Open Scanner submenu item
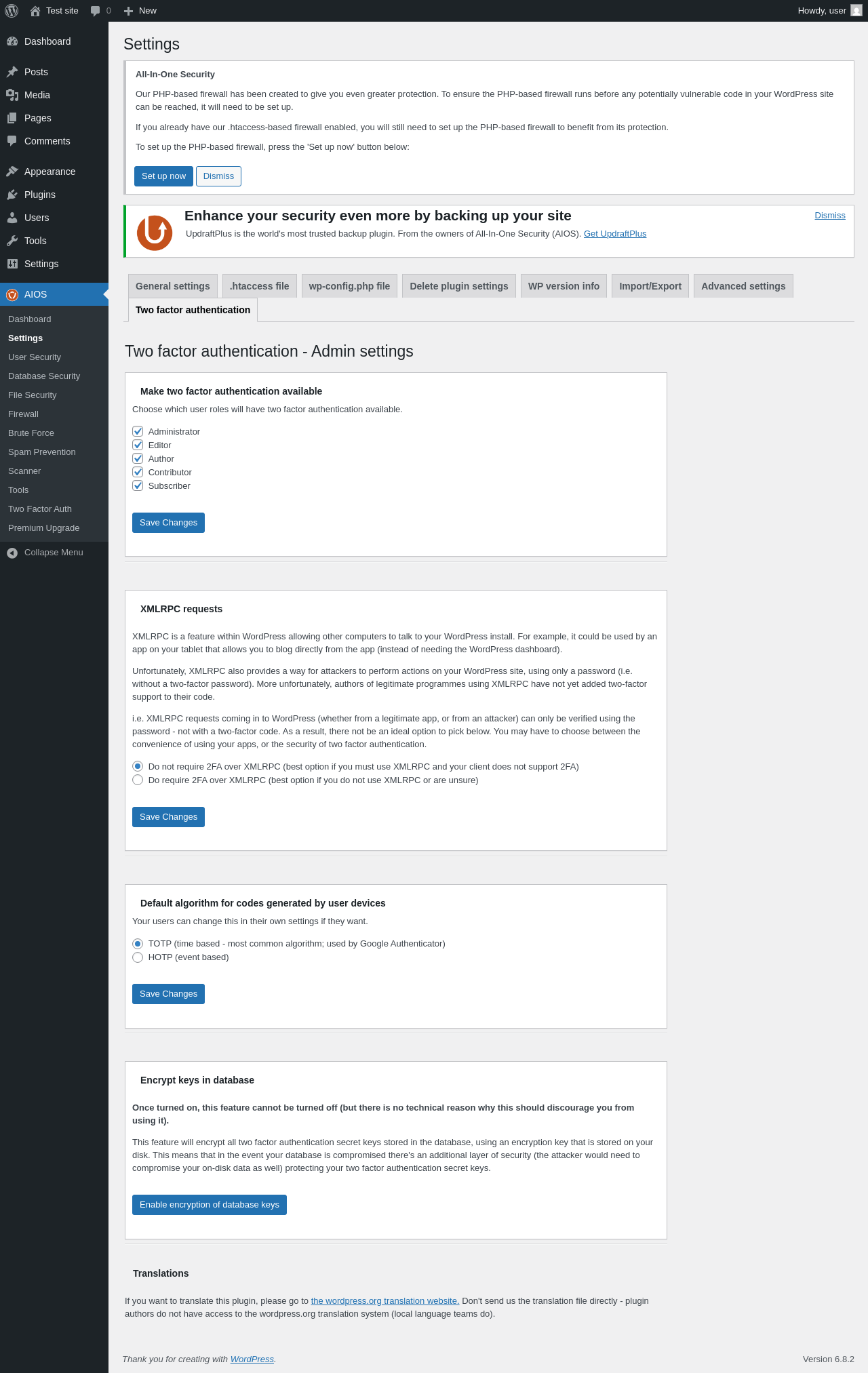The height and width of the screenshot is (1373, 868). [54, 471]
